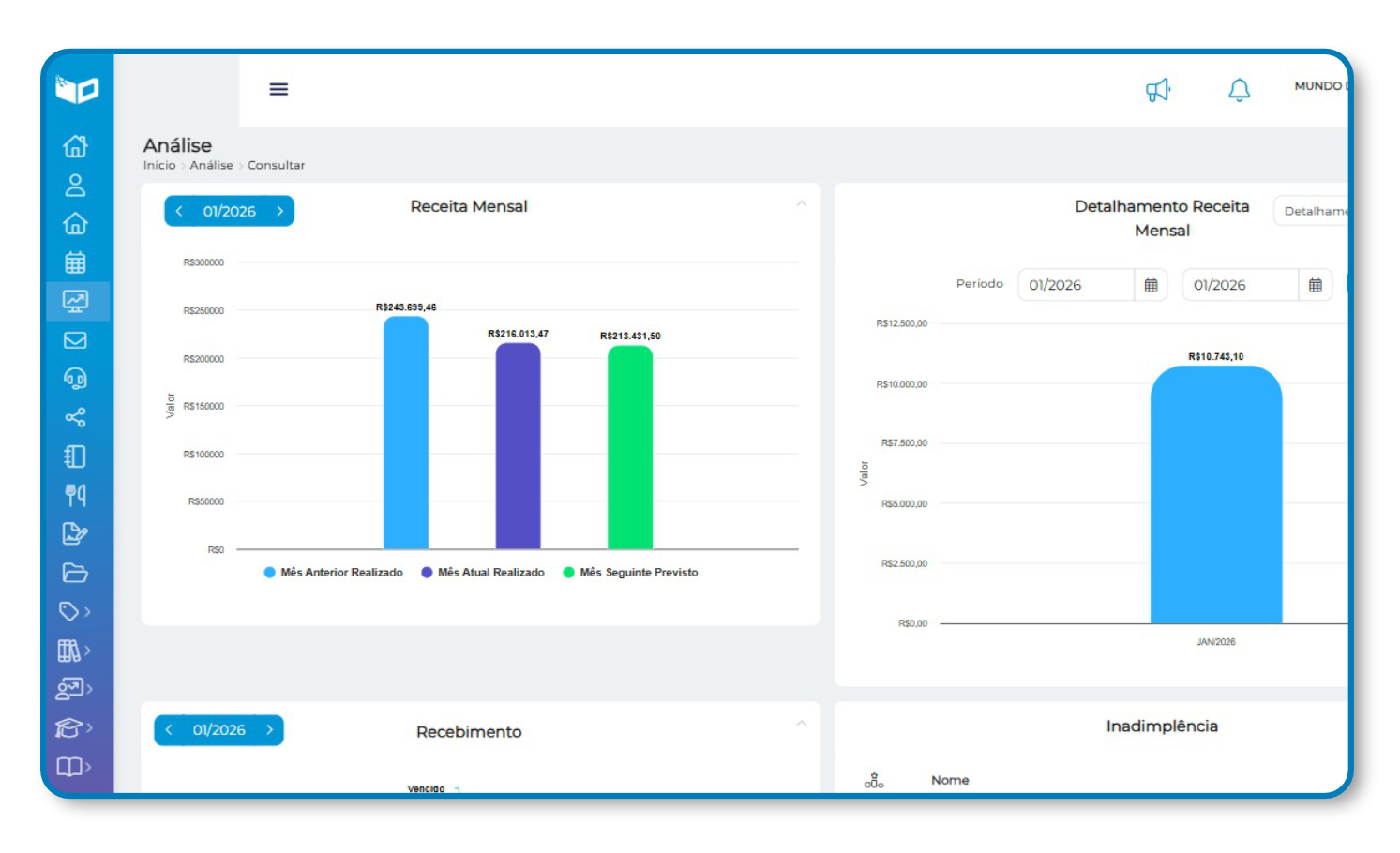Open the notifications bell
The width and height of the screenshot is (1400, 853).
point(1239,90)
